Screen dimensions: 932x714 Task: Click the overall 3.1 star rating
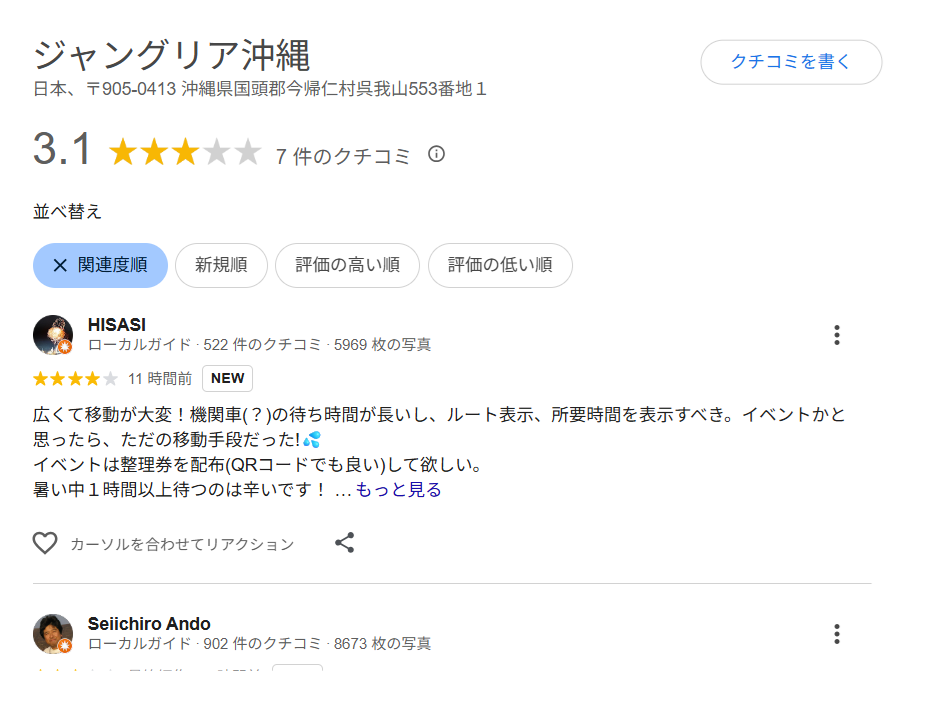184,153
